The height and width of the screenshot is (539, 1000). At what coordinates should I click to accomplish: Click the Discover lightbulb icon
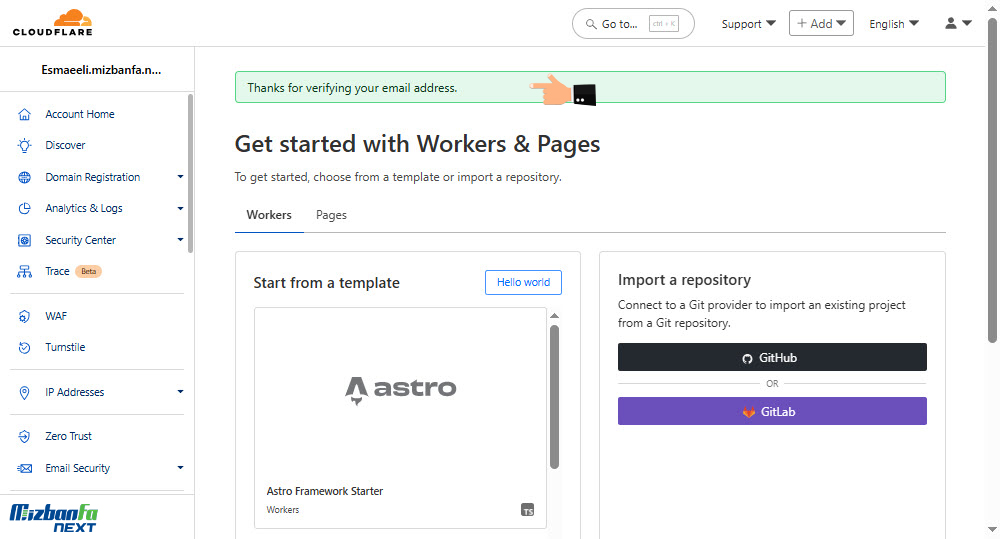click(x=24, y=145)
